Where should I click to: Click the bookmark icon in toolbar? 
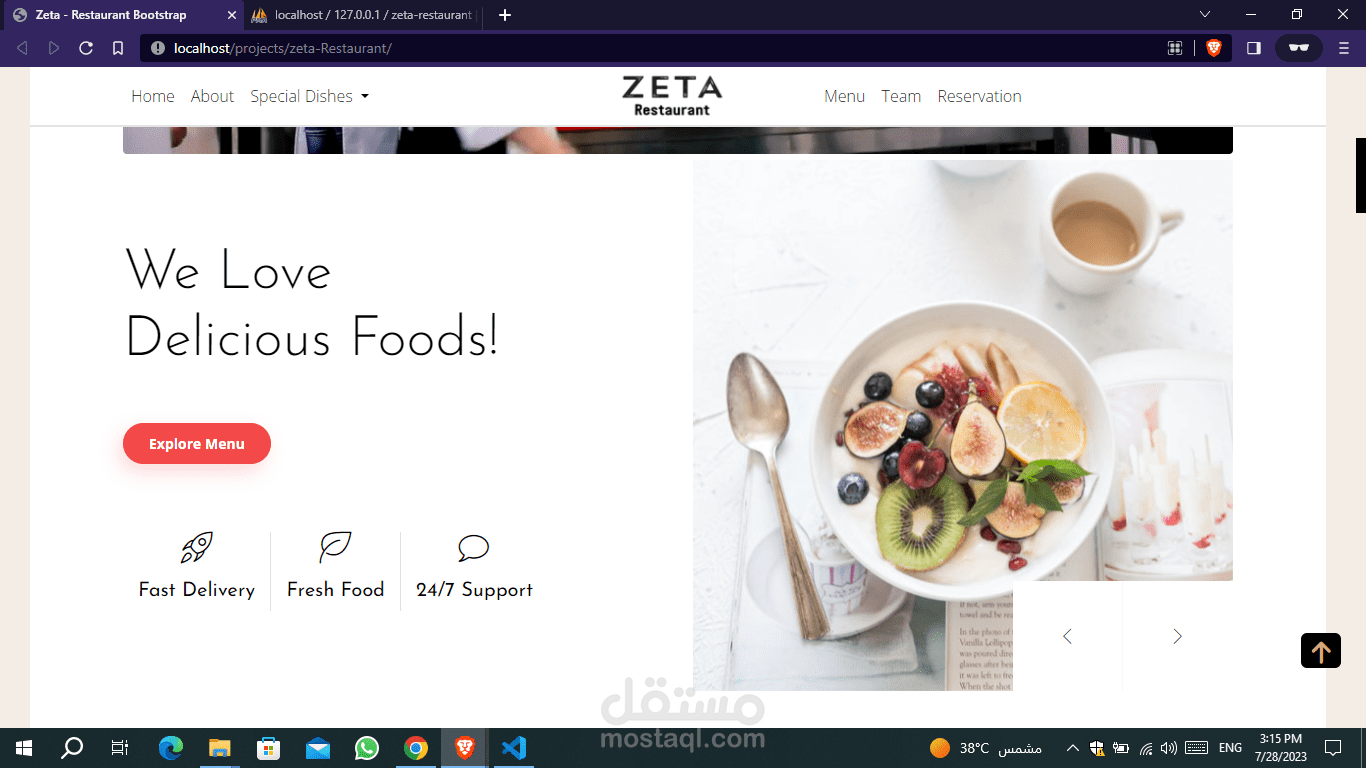(x=118, y=48)
